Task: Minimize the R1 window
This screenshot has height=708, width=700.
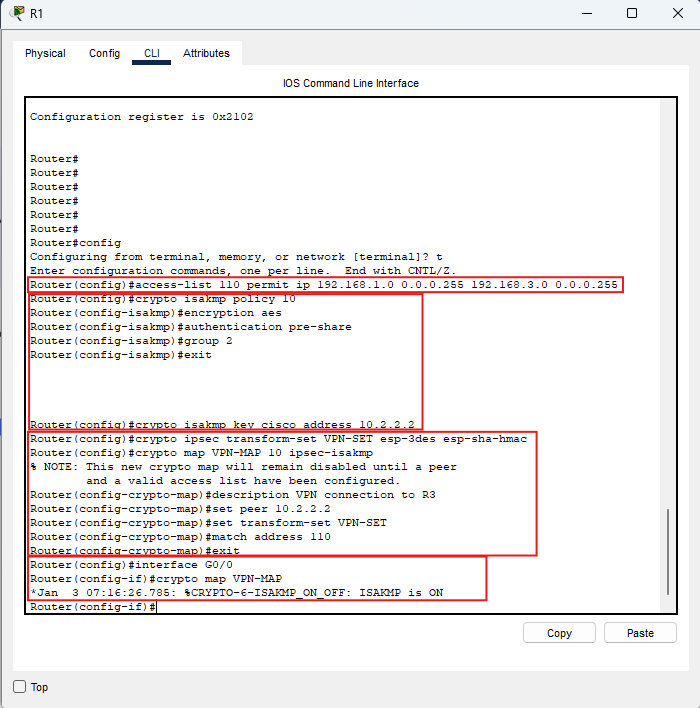Action: tap(586, 13)
